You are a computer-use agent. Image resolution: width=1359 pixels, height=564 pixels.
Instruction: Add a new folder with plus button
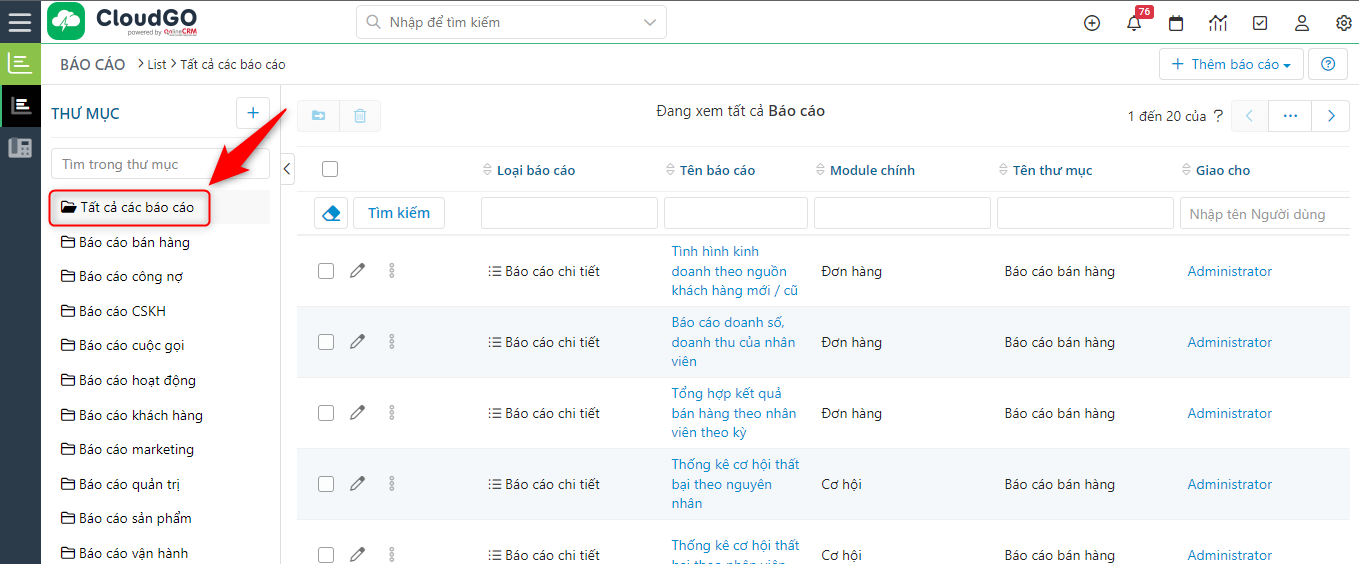point(253,113)
